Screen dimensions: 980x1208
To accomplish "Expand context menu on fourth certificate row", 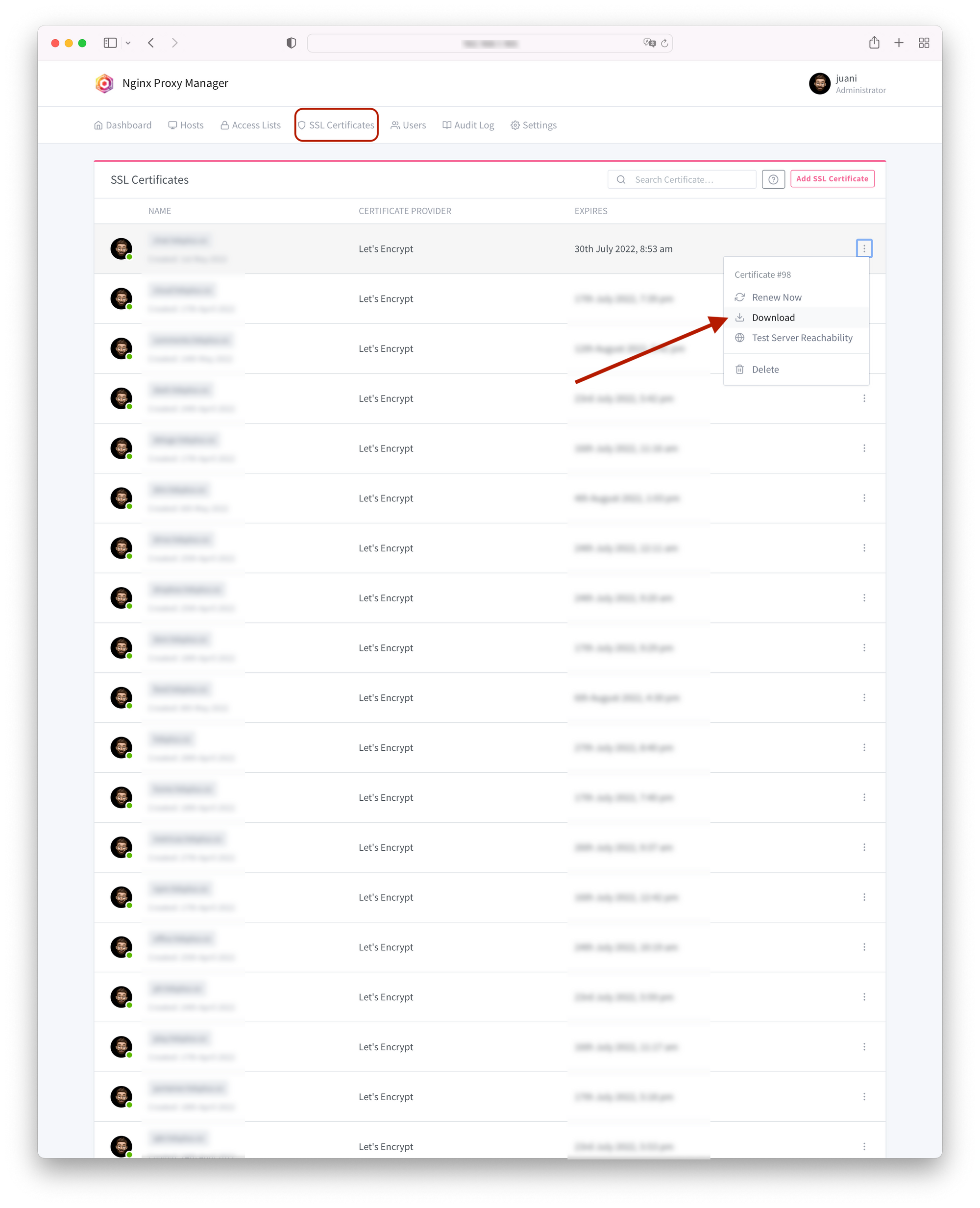I will point(864,398).
